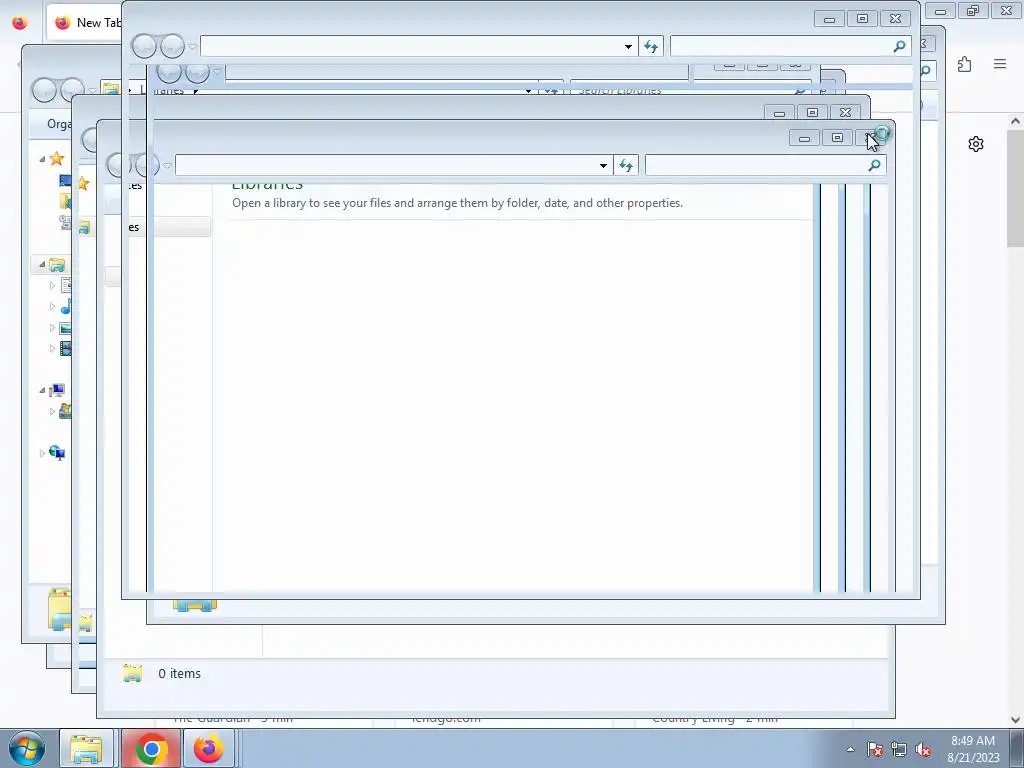The width and height of the screenshot is (1024, 768).
Task: Open the New Tab personalize gear in Firefox
Action: pos(976,144)
